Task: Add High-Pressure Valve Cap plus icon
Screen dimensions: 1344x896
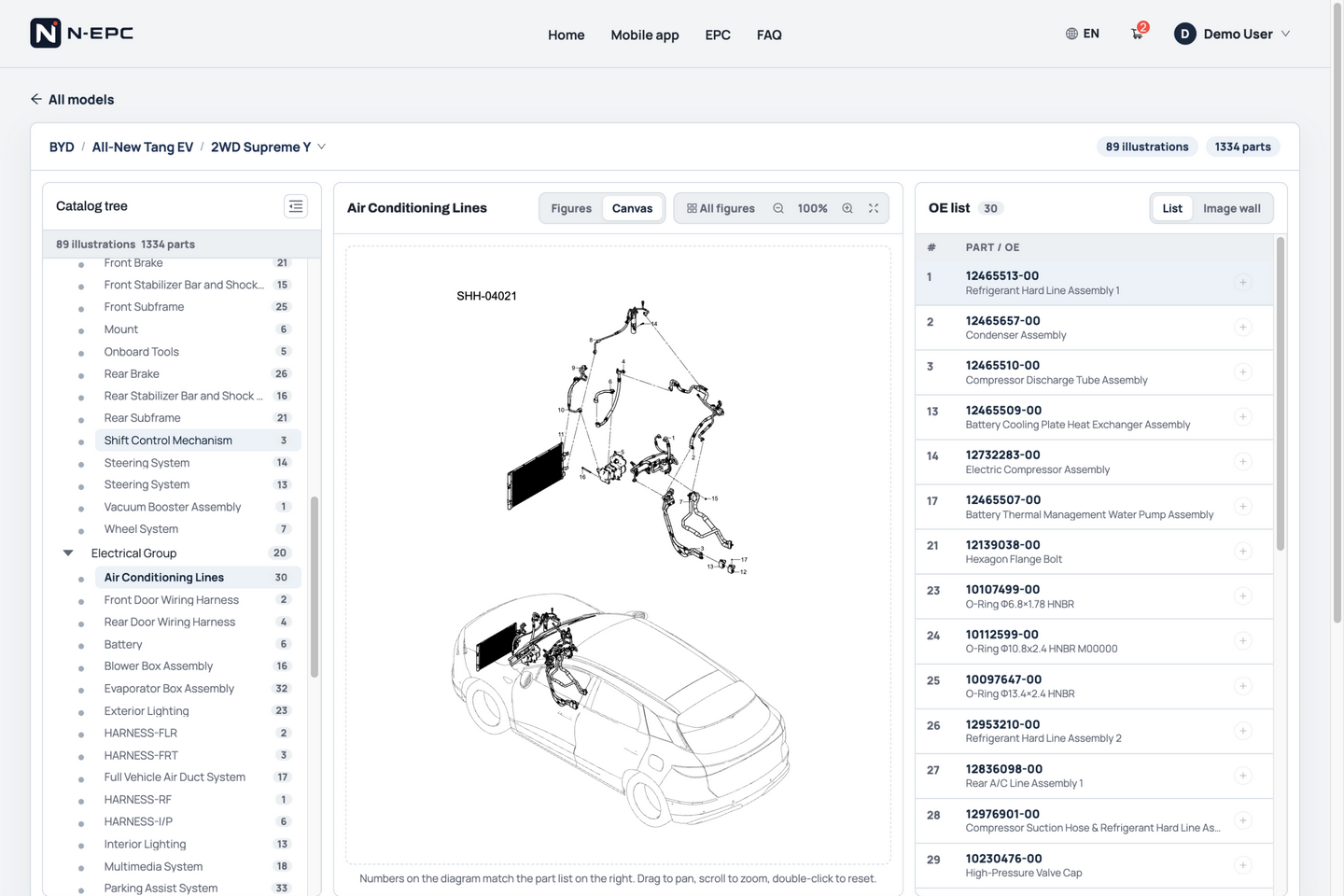Action: (1243, 865)
